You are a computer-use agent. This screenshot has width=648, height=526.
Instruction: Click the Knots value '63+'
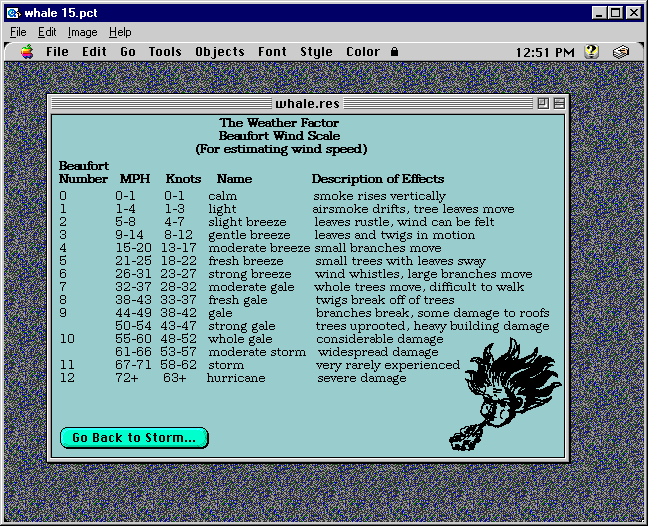[174, 378]
